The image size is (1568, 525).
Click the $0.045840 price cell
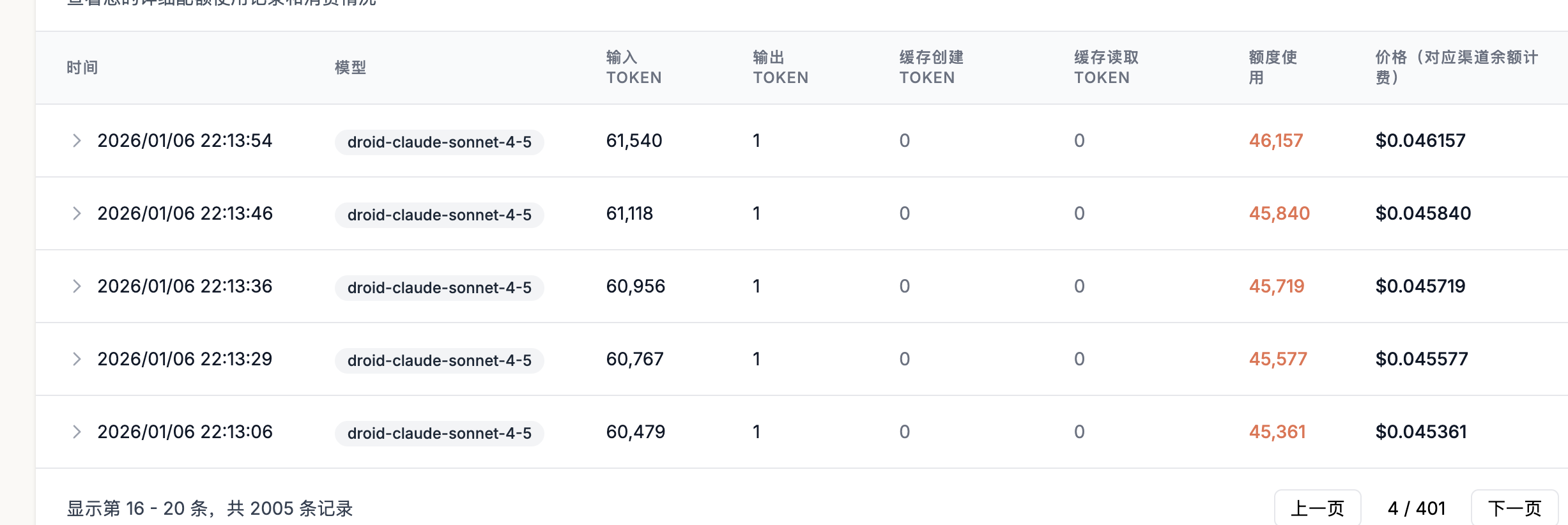point(1423,213)
